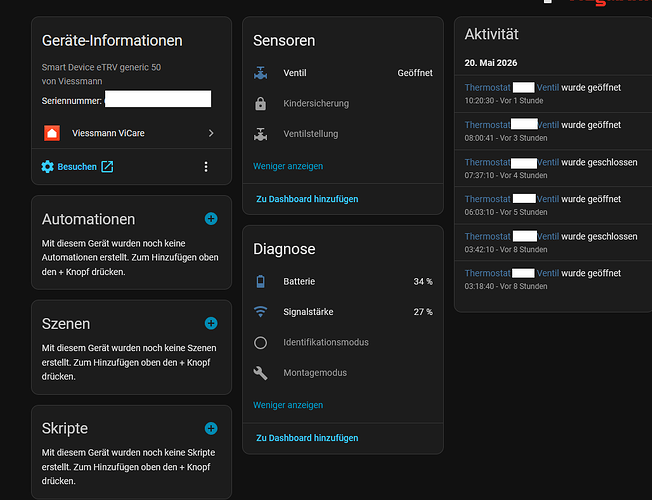The image size is (652, 500).
Task: Click the 27 % signal strength value
Action: pos(423,312)
